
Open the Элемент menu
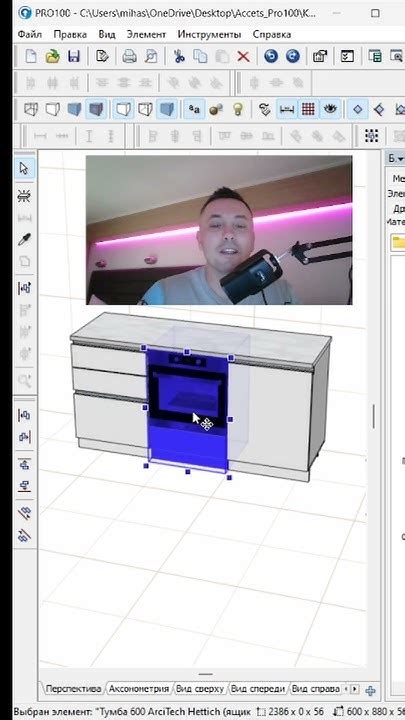(146, 34)
